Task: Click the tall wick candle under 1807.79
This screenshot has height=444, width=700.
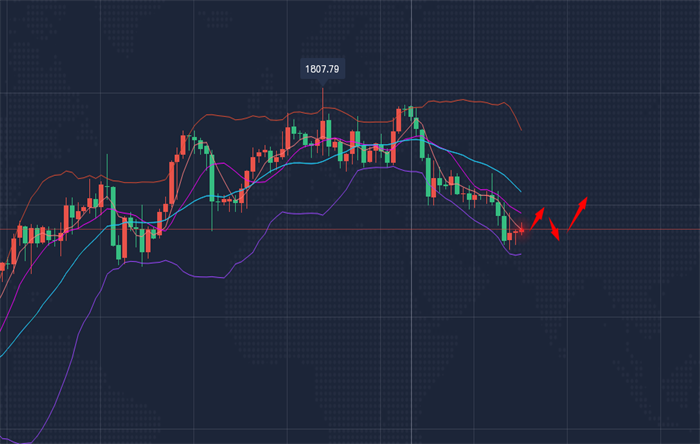Action: pyautogui.click(x=322, y=121)
